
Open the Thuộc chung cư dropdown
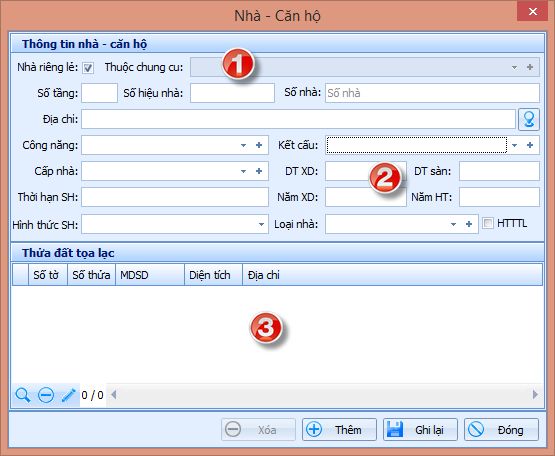tap(514, 67)
